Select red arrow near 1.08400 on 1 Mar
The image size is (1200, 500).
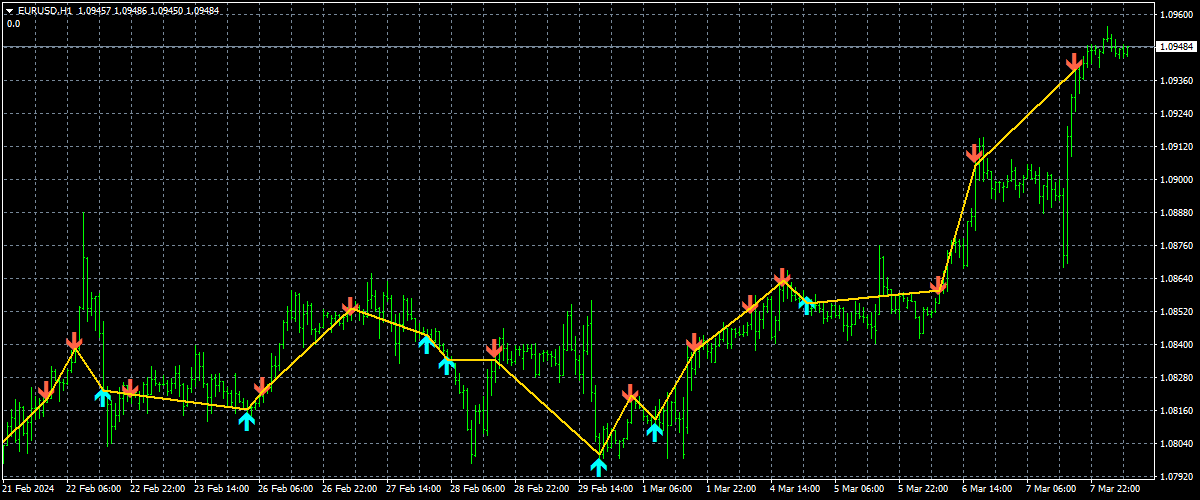695,342
